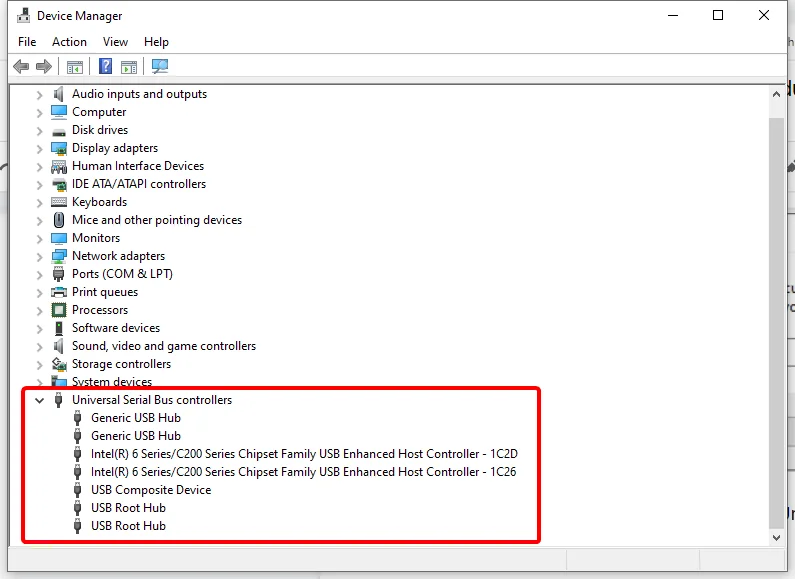Minimize the Device Manager window

point(673,15)
